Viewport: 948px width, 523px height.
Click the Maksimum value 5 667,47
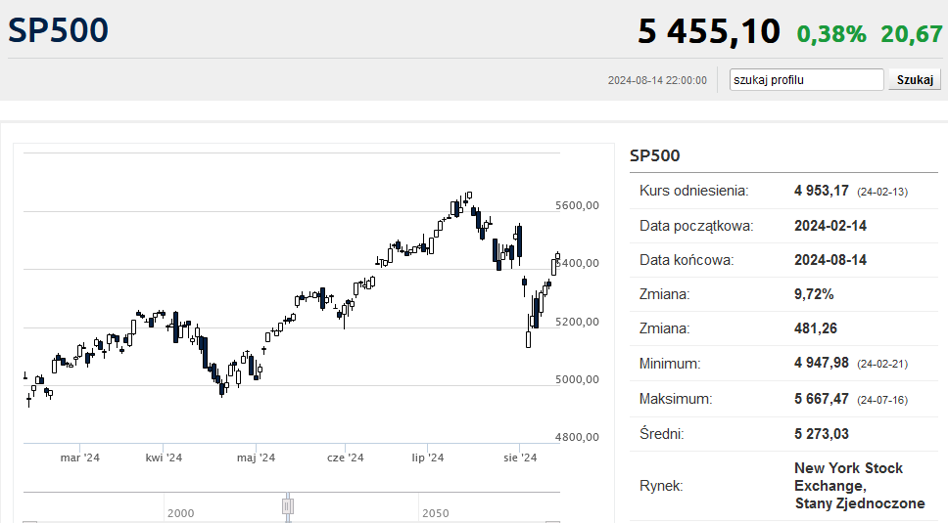click(x=821, y=399)
